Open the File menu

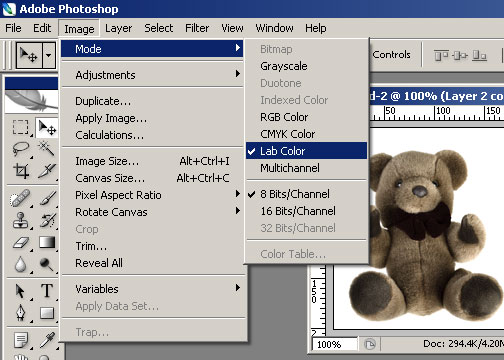coord(13,28)
